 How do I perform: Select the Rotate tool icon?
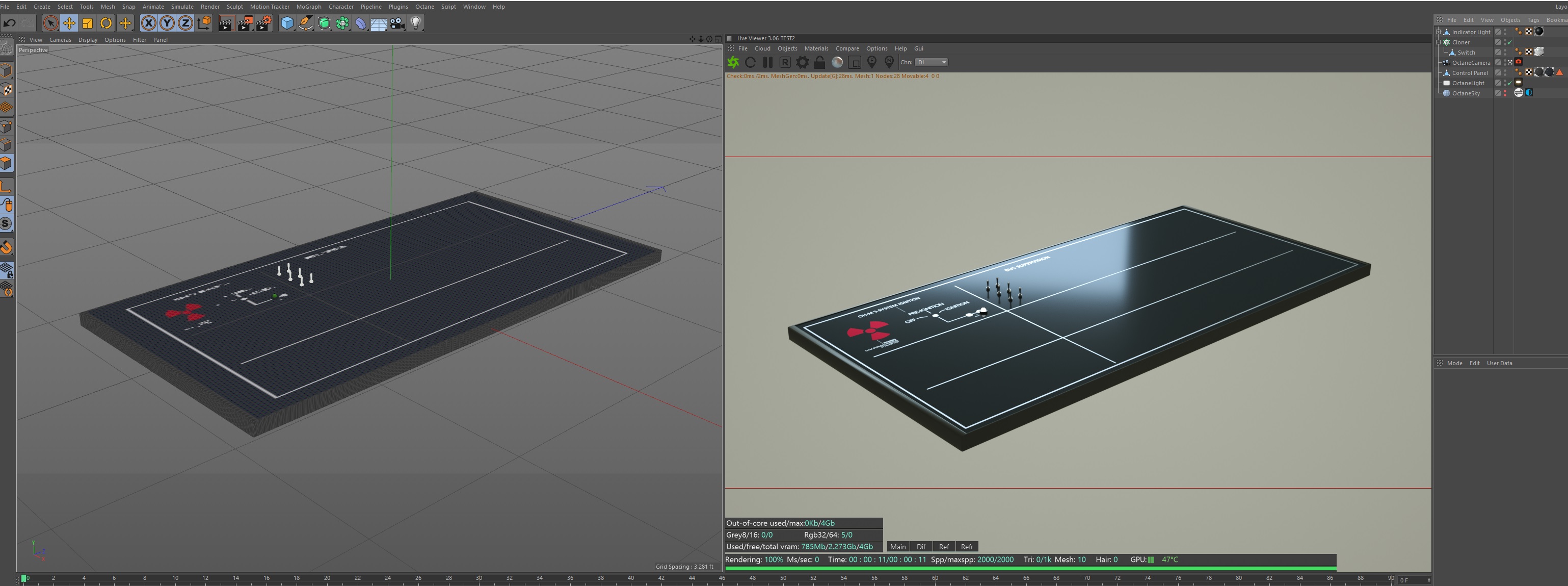pyautogui.click(x=106, y=23)
